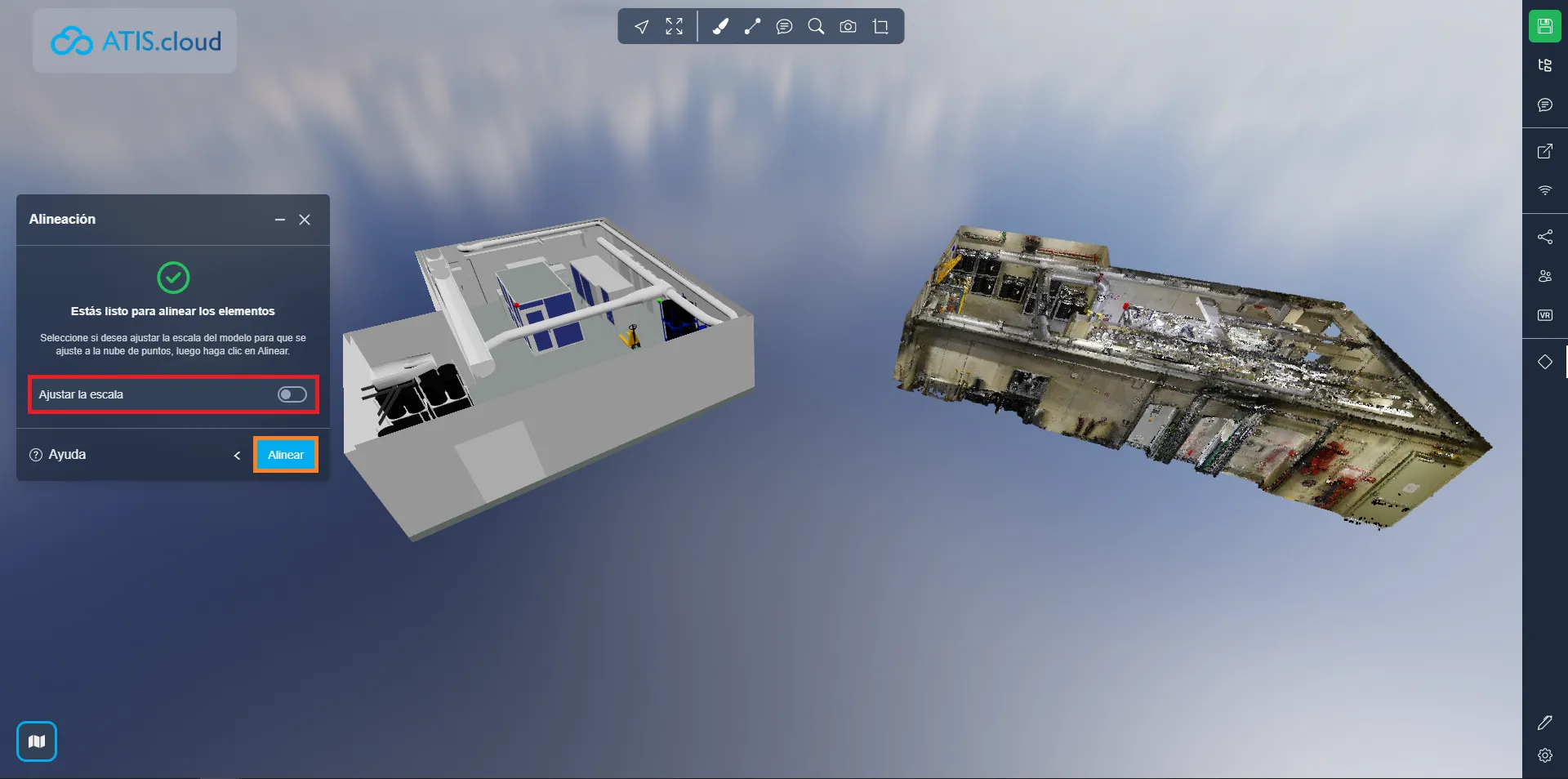Open the annotation comment tool
The width and height of the screenshot is (1568, 779).
(x=784, y=27)
